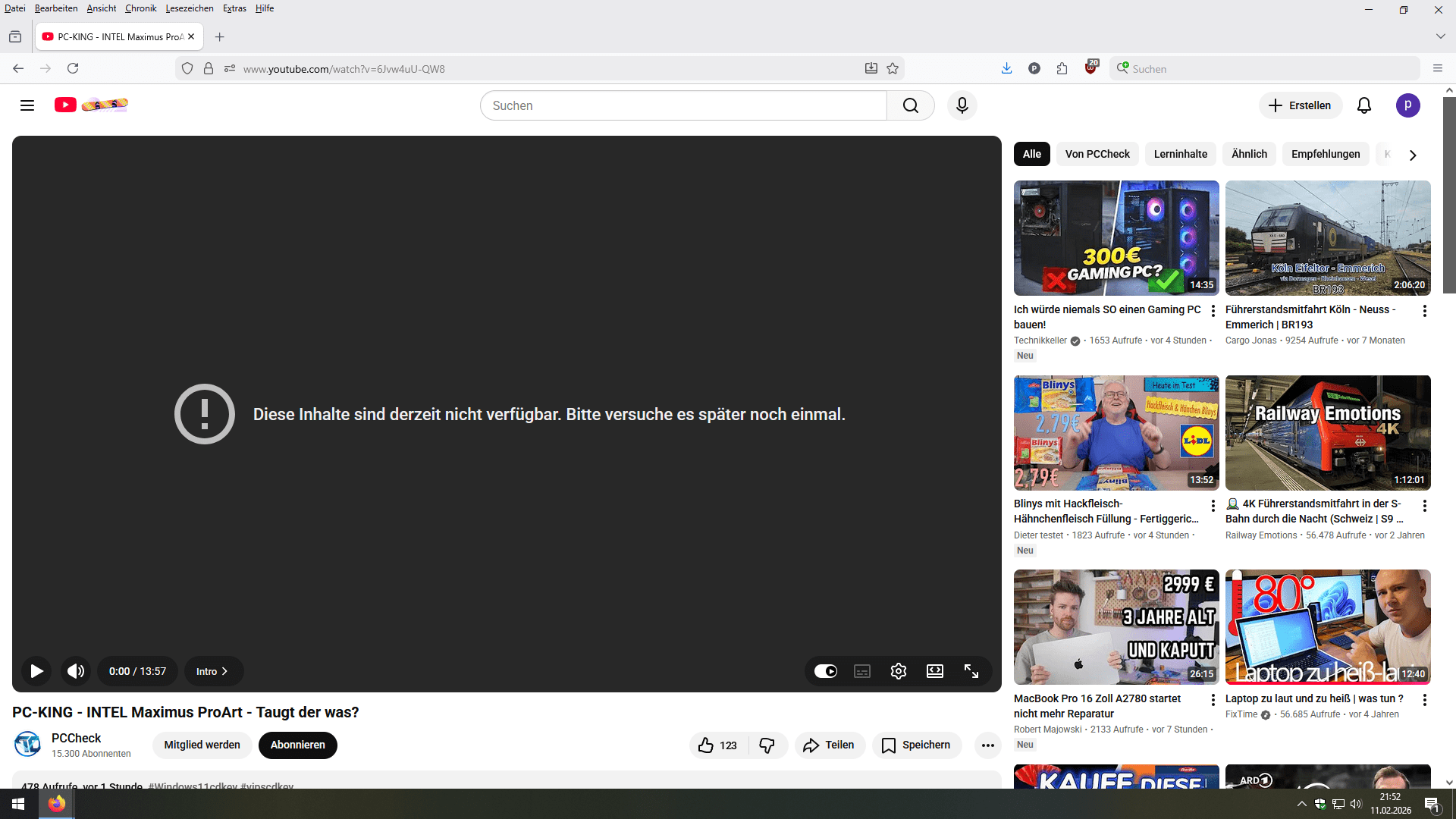This screenshot has height=819, width=1456.
Task: Open the Railway Emotions 4K video thumbnail
Action: tap(1327, 433)
